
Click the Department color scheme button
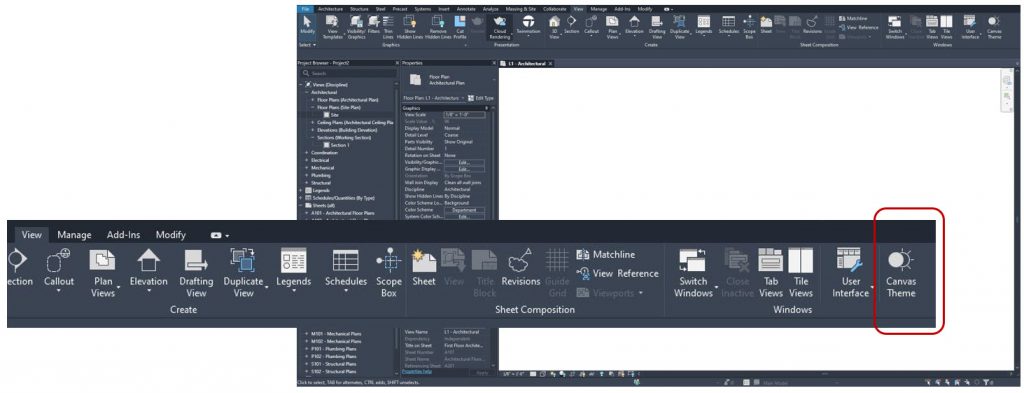tap(464, 210)
